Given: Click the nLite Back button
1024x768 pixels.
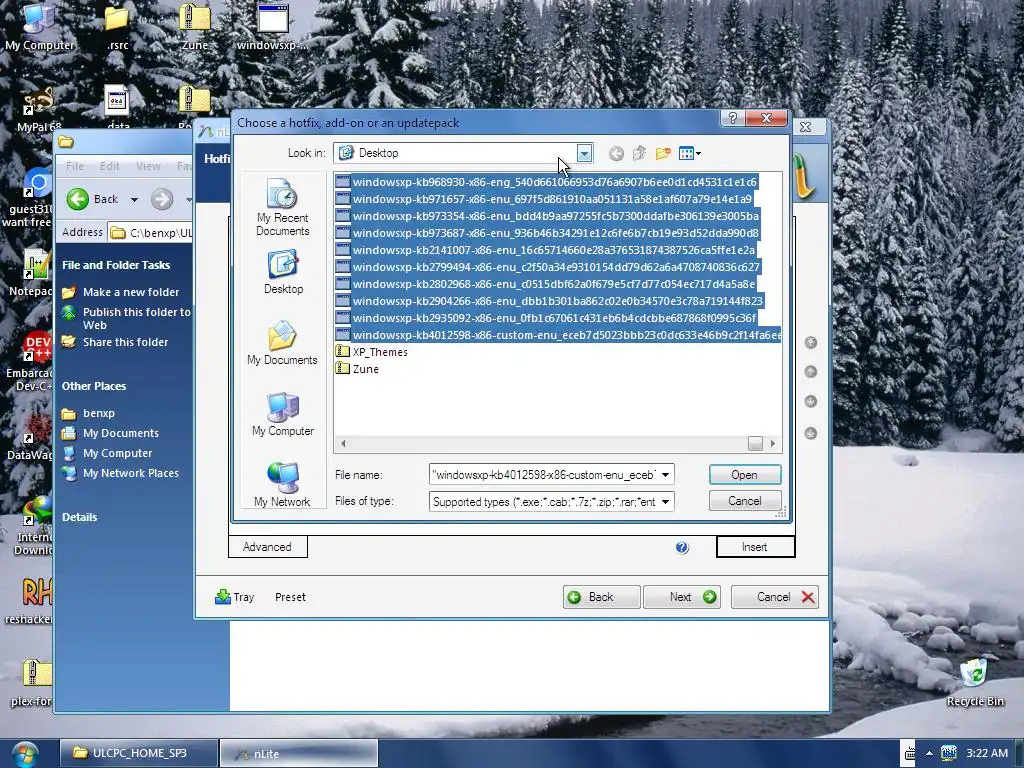Looking at the screenshot, I should pos(601,597).
